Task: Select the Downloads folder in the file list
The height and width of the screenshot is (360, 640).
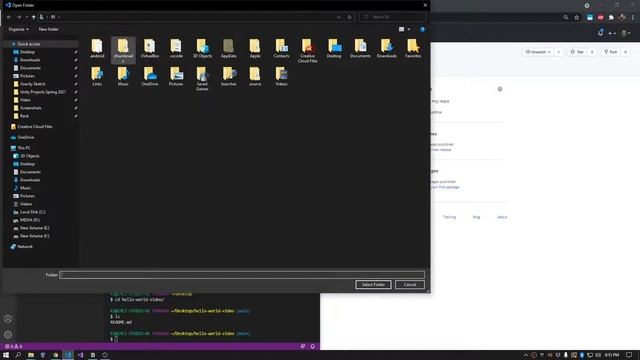Action: pyautogui.click(x=387, y=49)
